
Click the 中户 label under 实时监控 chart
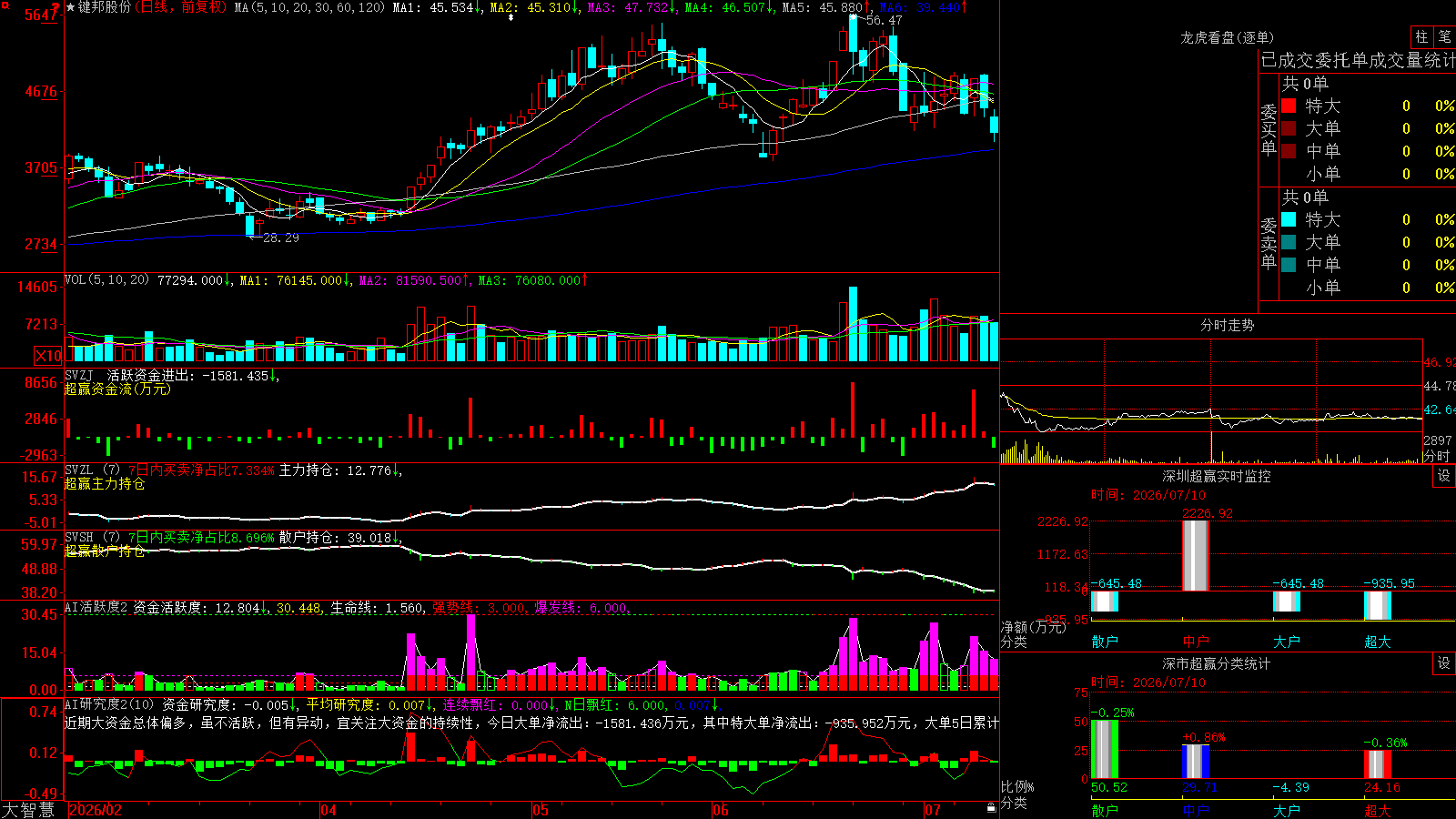pos(1196,642)
